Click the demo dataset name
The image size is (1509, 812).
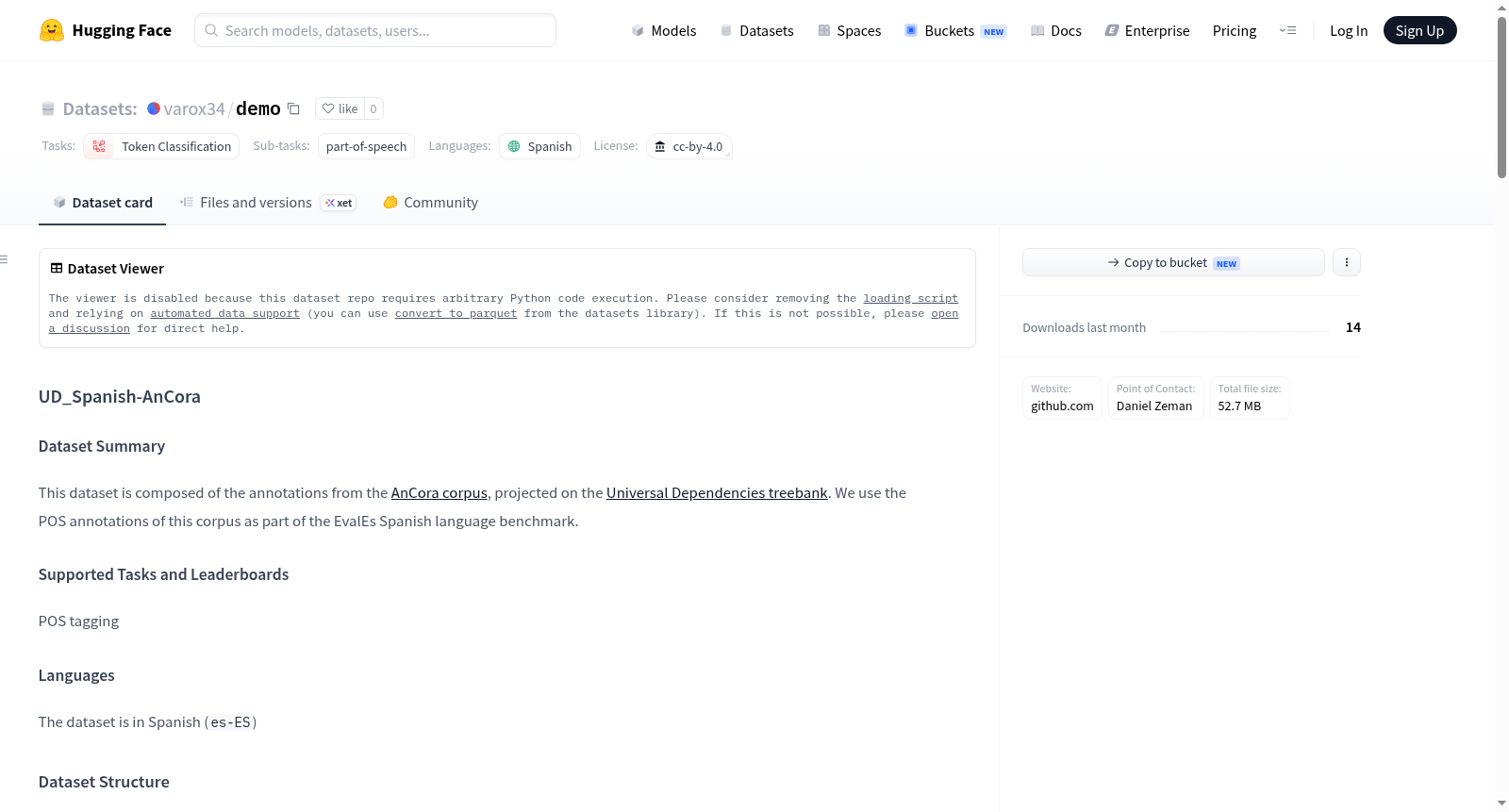258,108
